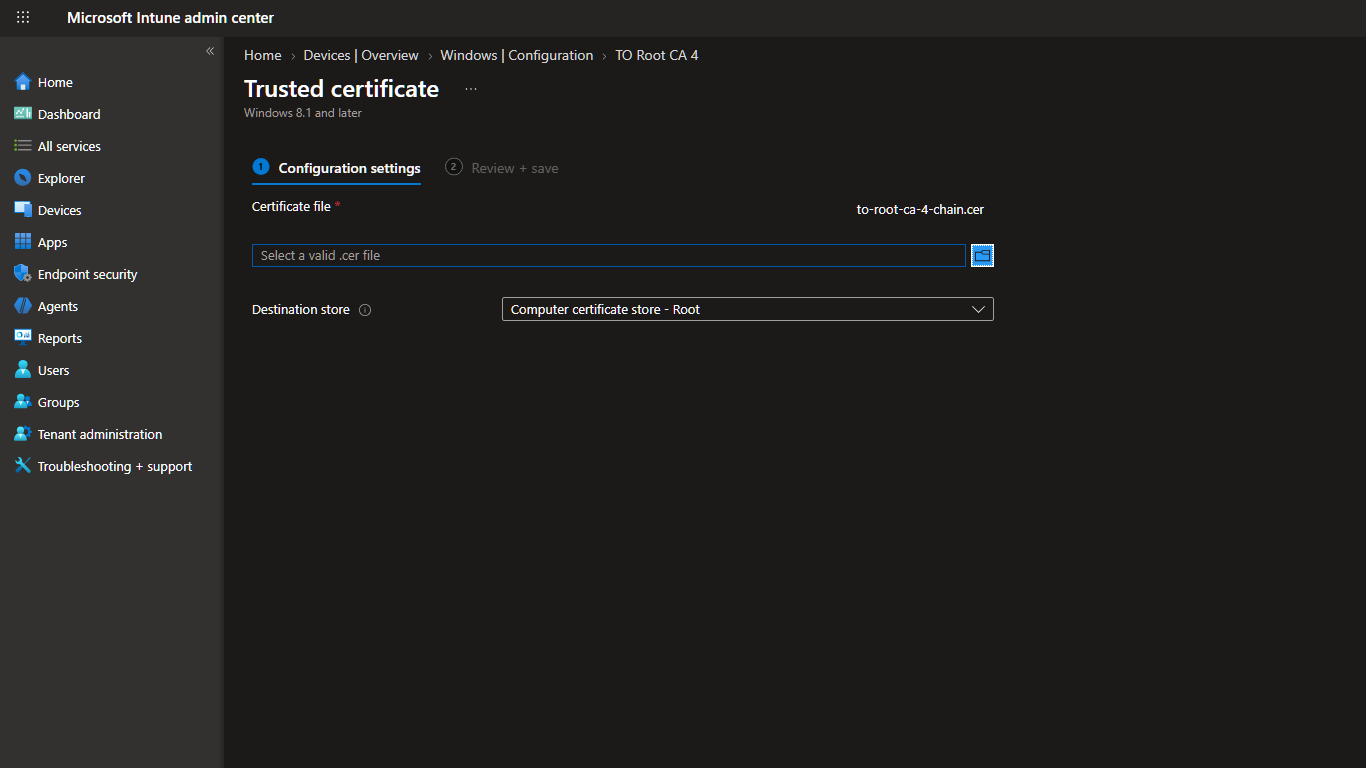Open Devices | Overview breadcrumb
The width and height of the screenshot is (1366, 768).
(x=361, y=55)
